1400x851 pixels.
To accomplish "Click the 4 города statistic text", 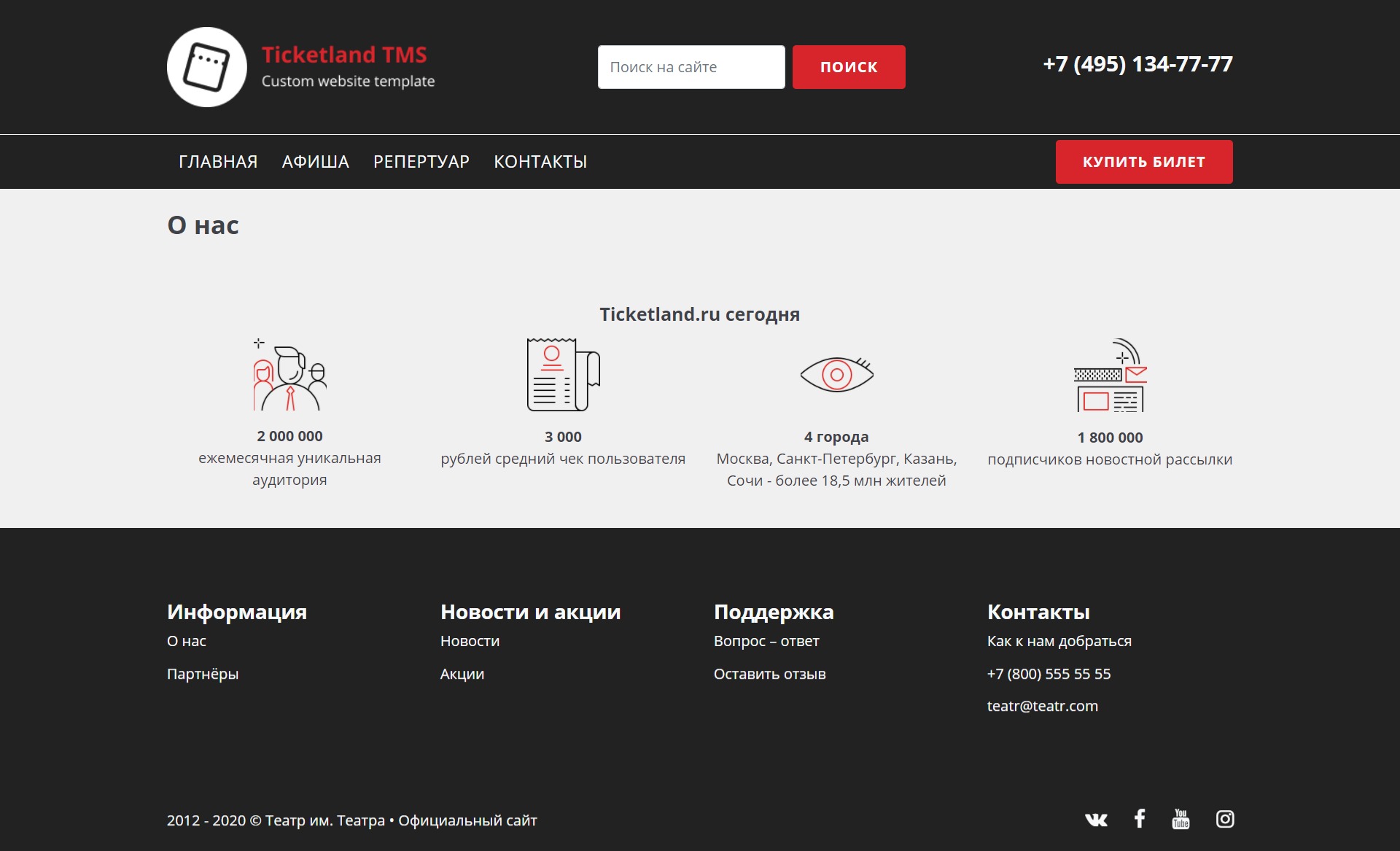I will click(x=836, y=437).
